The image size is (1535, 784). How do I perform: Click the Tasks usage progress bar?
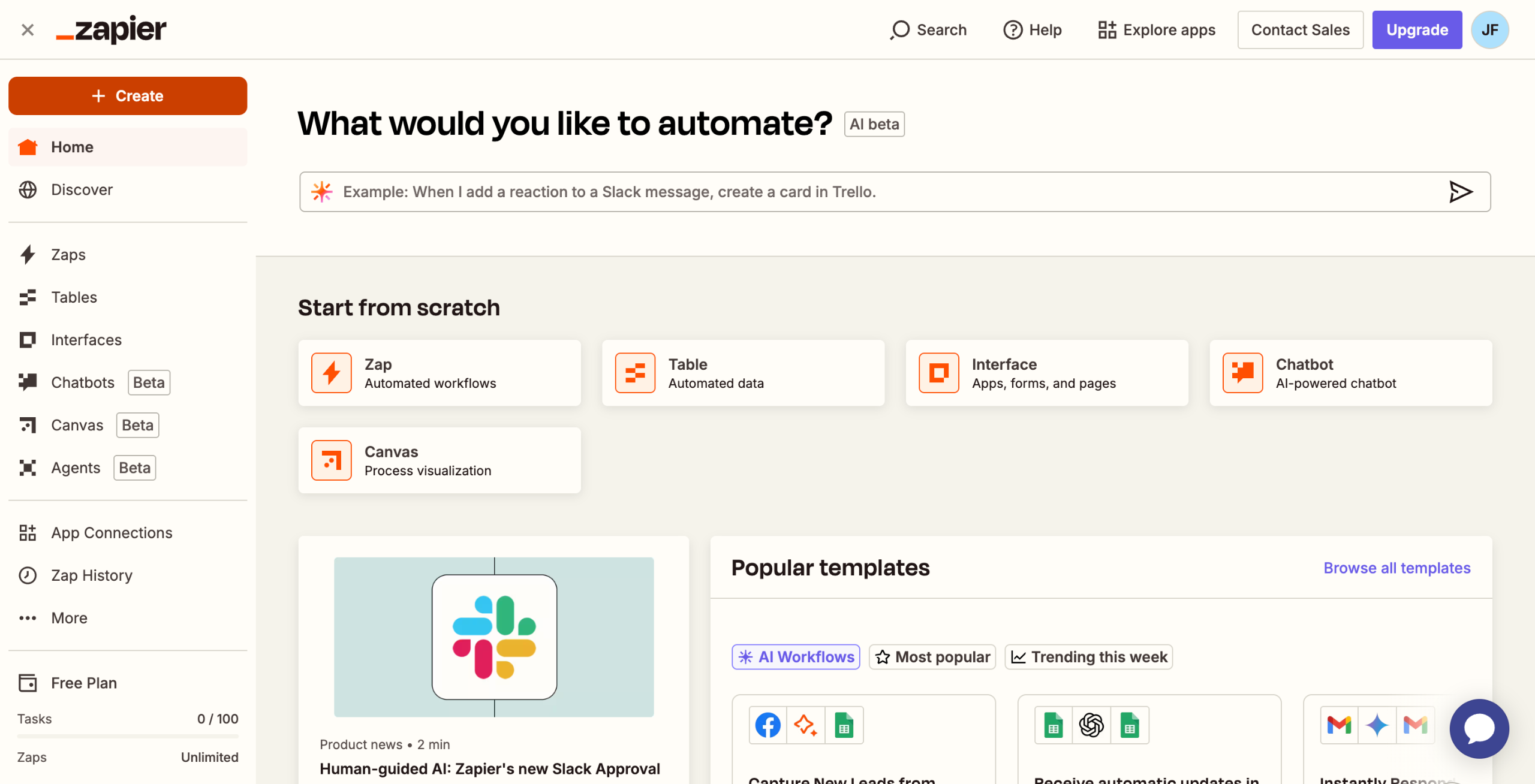128,735
